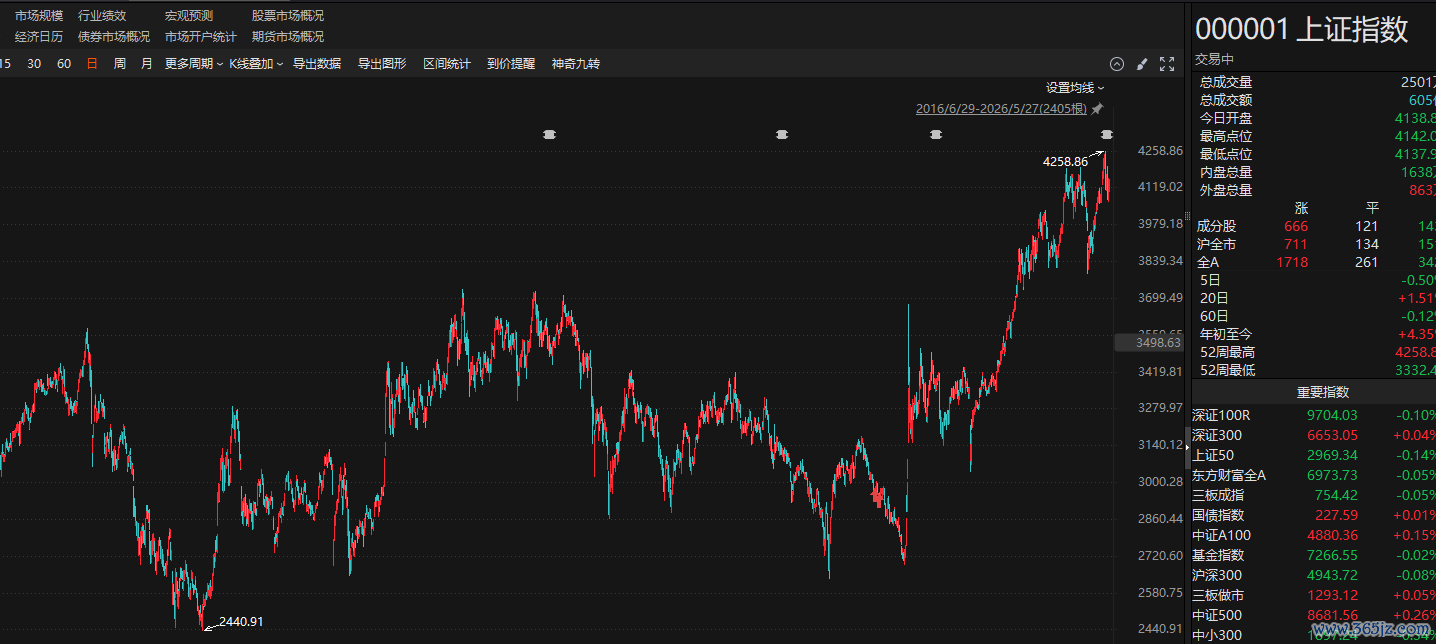This screenshot has width=1436, height=644.
Task: Click the 2016/6/29-2026/5/27 date range link
Action: click(1002, 109)
